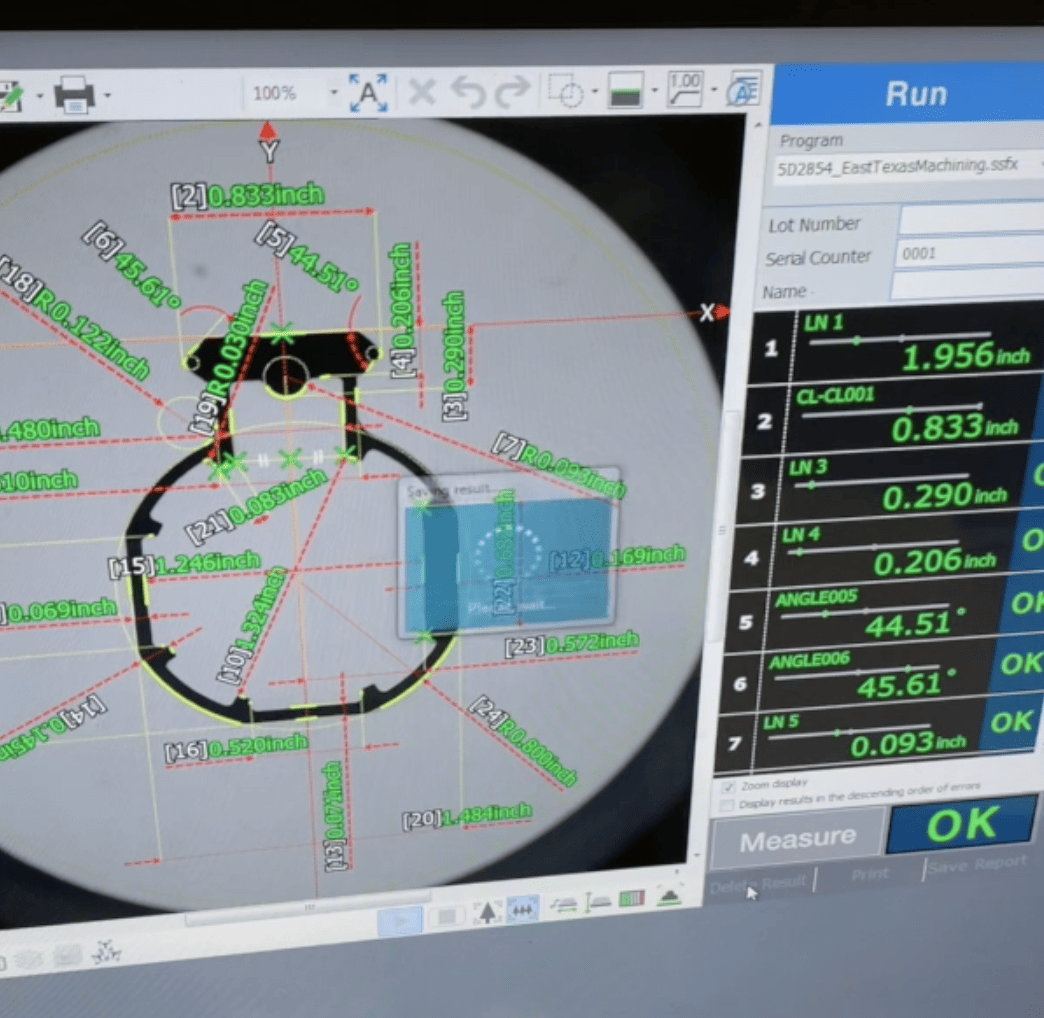
Task: Open the 100% zoom level dropdown
Action: coord(334,93)
